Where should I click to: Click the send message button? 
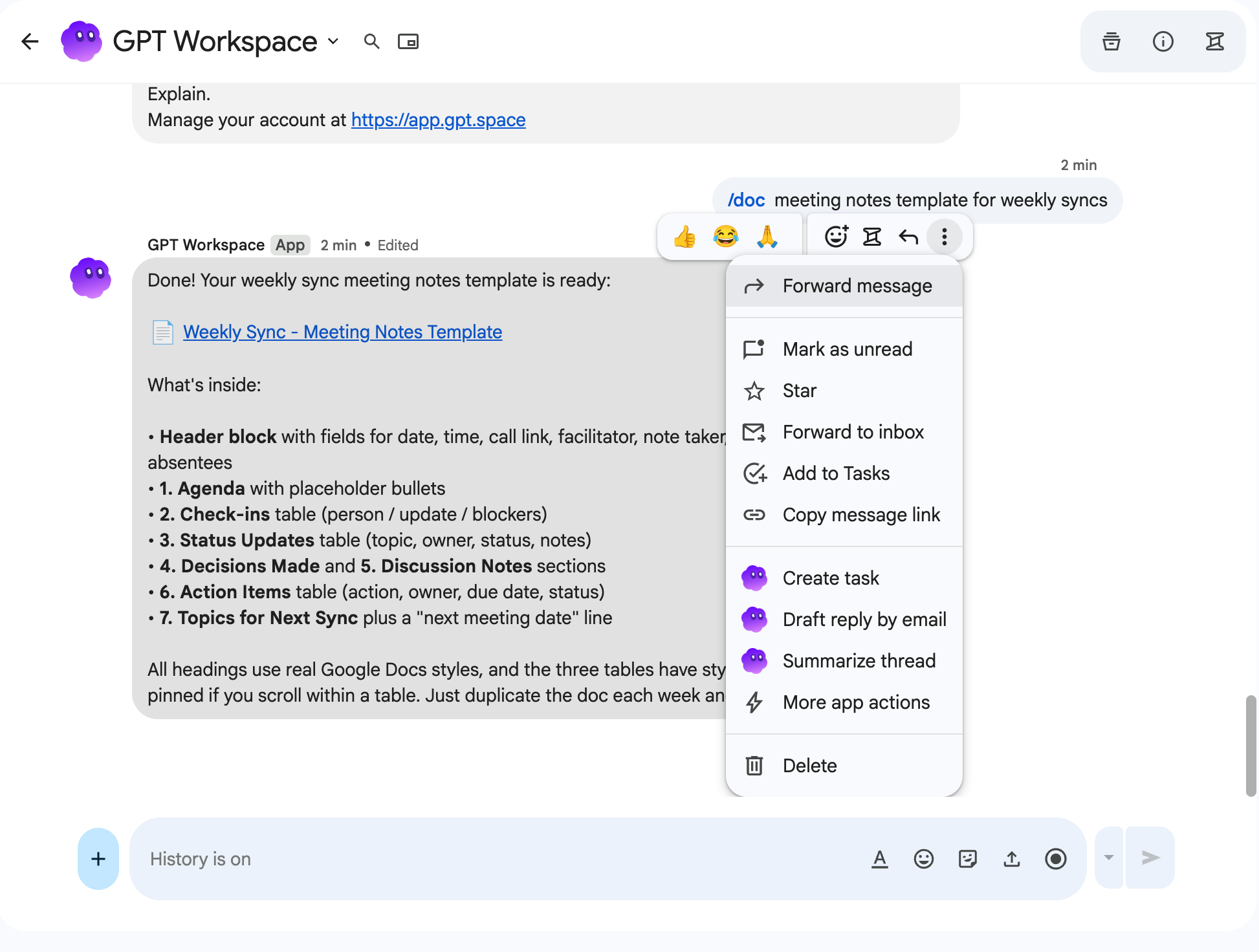point(1150,858)
